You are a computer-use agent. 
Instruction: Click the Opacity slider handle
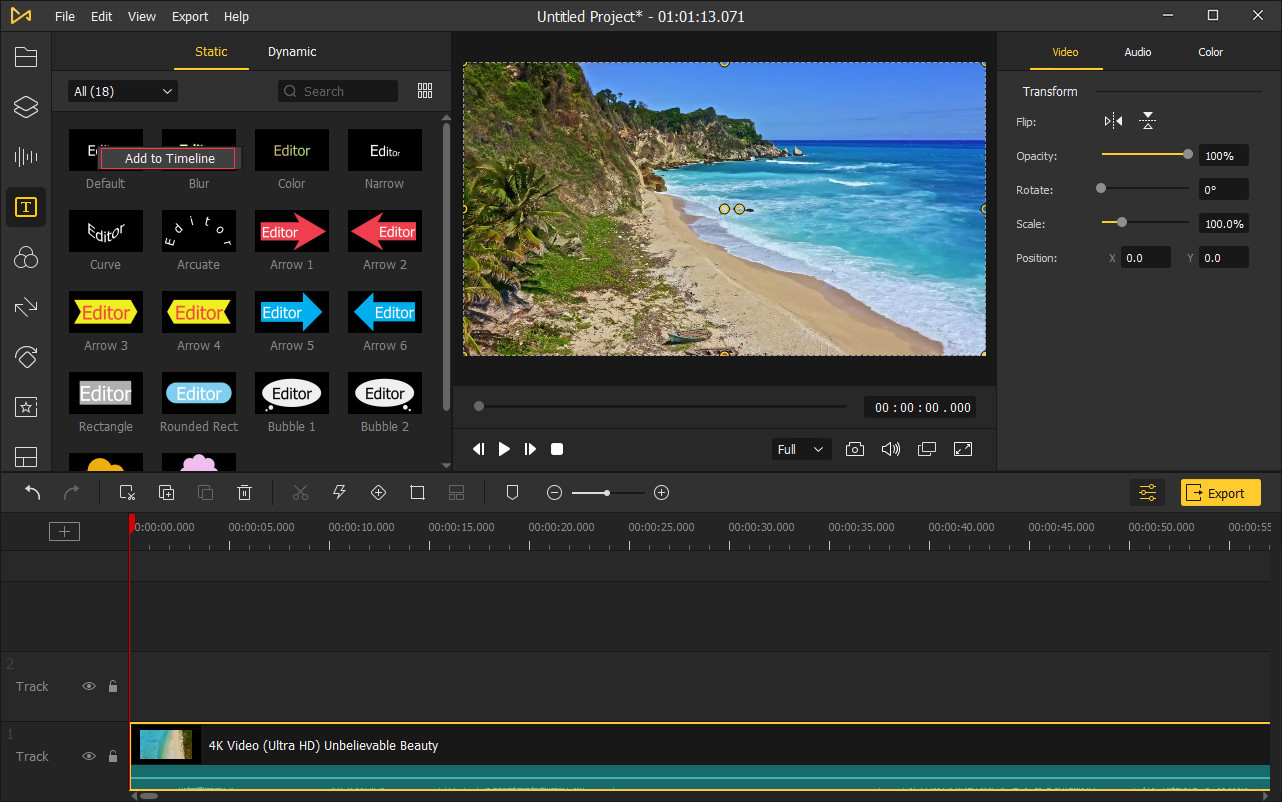(x=1187, y=155)
